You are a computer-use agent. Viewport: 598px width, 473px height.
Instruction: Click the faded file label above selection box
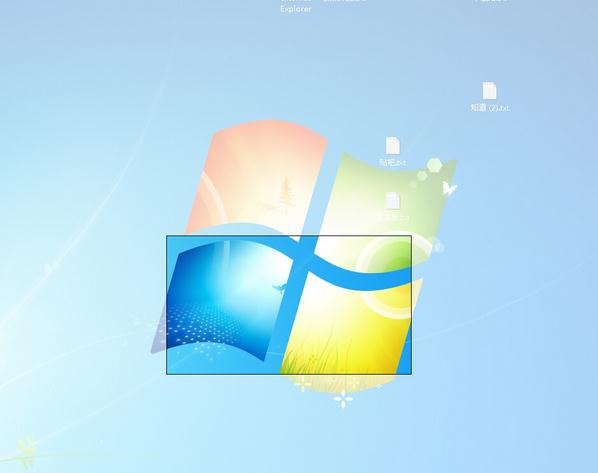coord(393,217)
